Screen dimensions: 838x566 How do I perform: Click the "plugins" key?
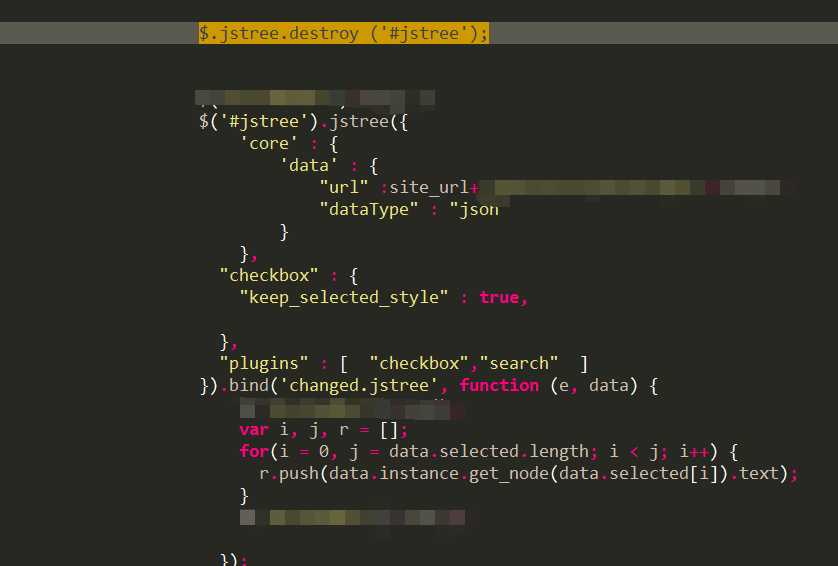coord(264,364)
